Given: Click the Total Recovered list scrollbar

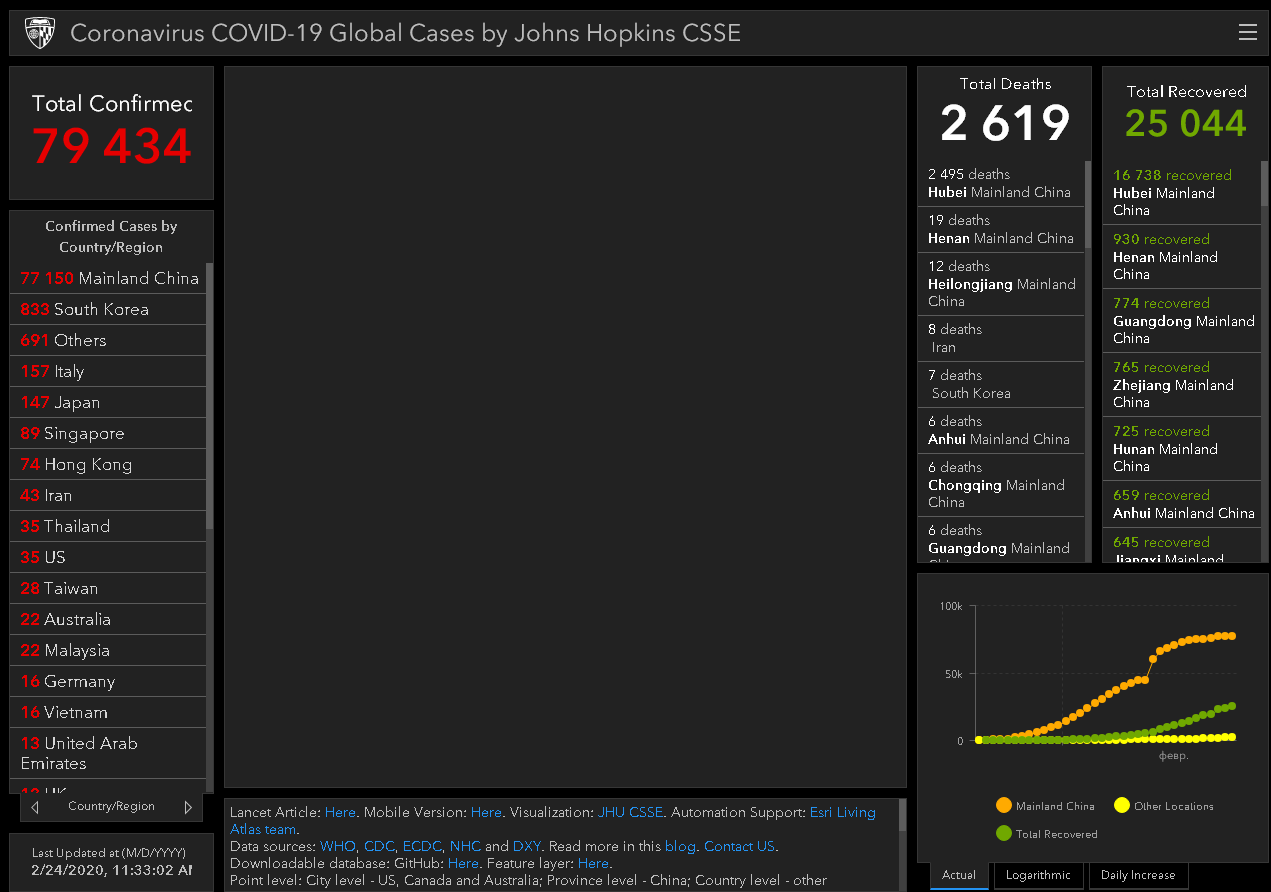Looking at the screenshot, I should coord(1264,183).
